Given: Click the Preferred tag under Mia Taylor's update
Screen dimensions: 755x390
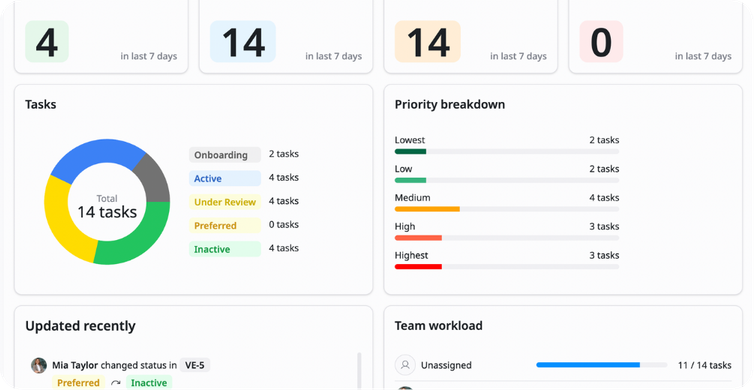Looking at the screenshot, I should (78, 383).
